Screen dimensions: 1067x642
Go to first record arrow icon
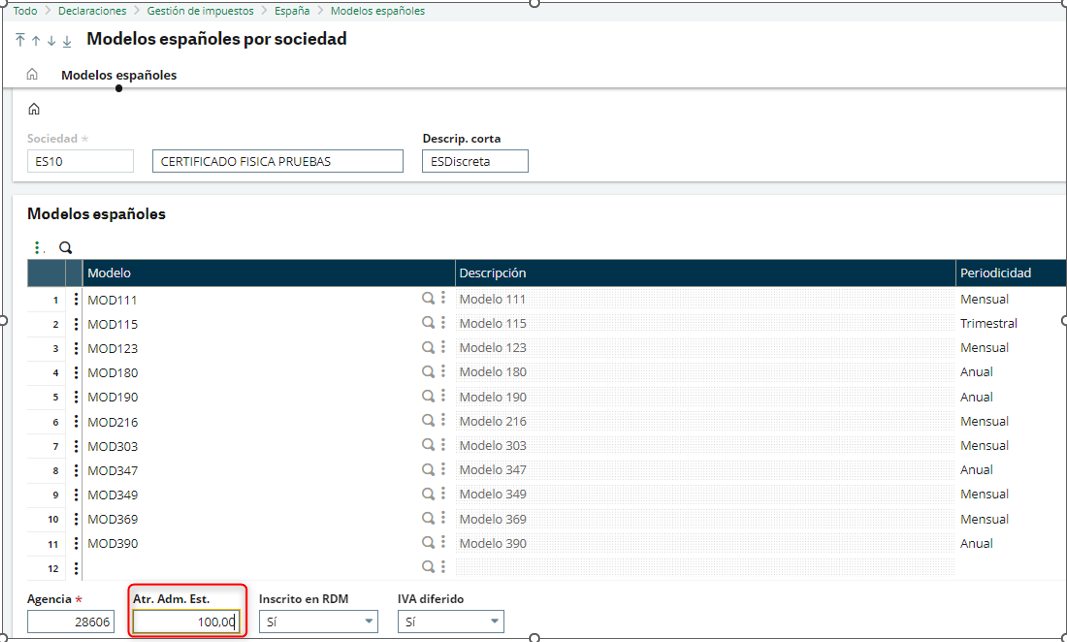point(20,40)
